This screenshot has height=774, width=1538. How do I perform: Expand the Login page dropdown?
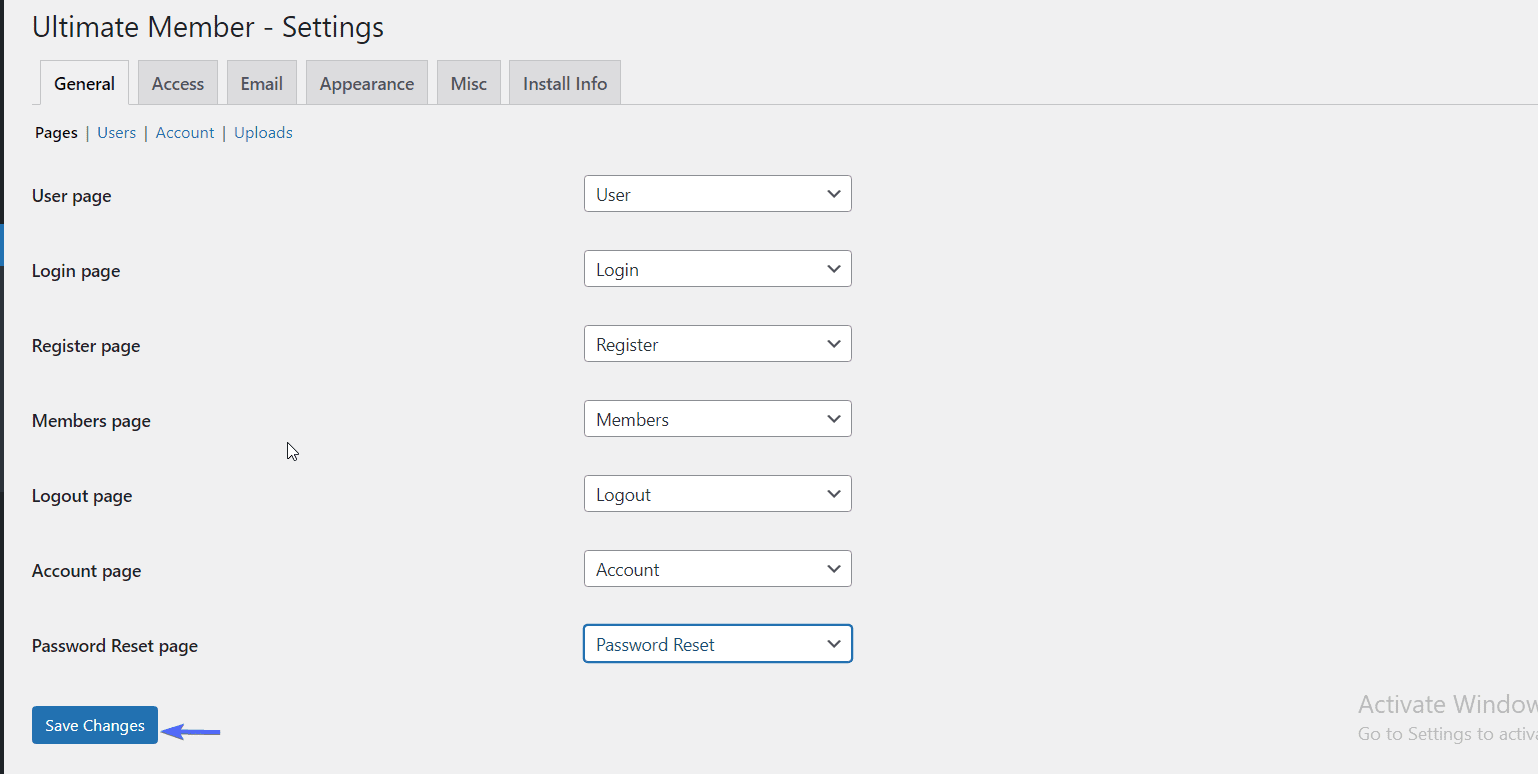pos(718,269)
